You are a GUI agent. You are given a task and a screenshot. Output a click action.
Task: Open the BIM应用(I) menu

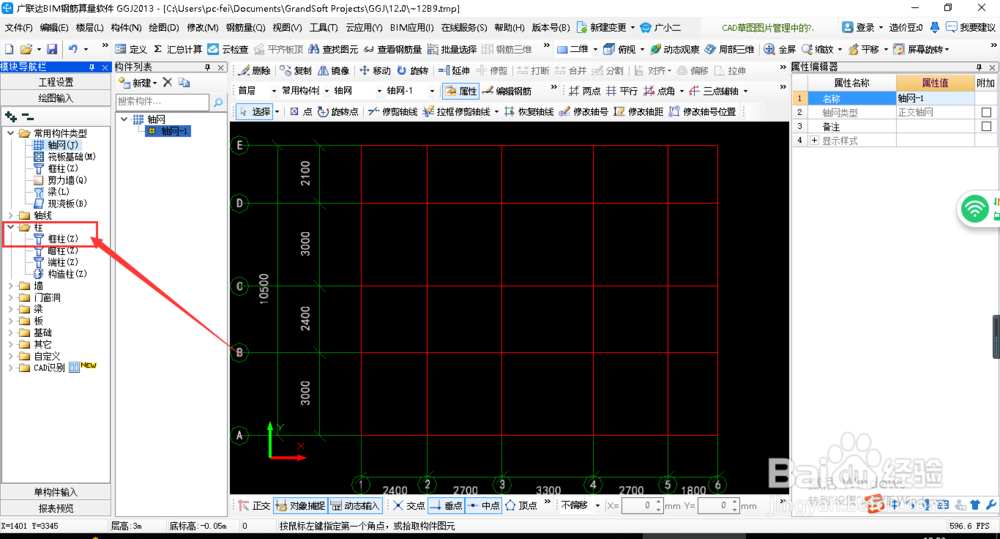412,27
